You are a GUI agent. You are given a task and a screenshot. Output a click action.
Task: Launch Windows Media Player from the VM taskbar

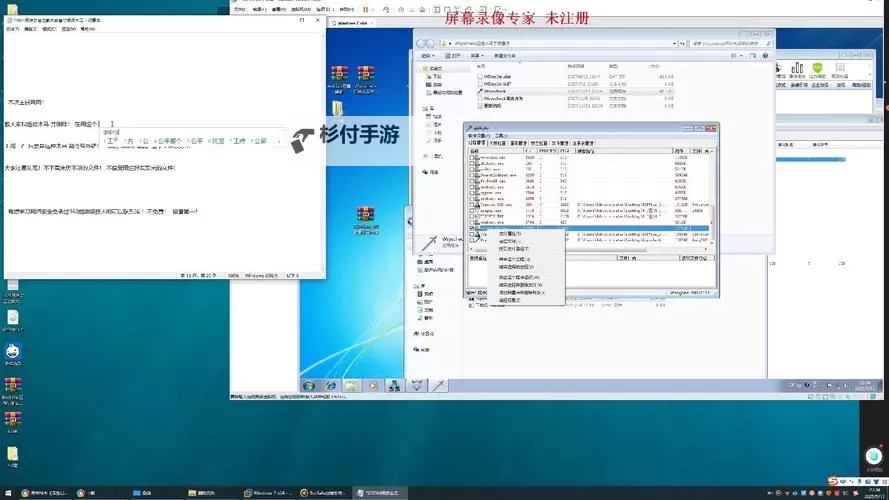(x=373, y=385)
